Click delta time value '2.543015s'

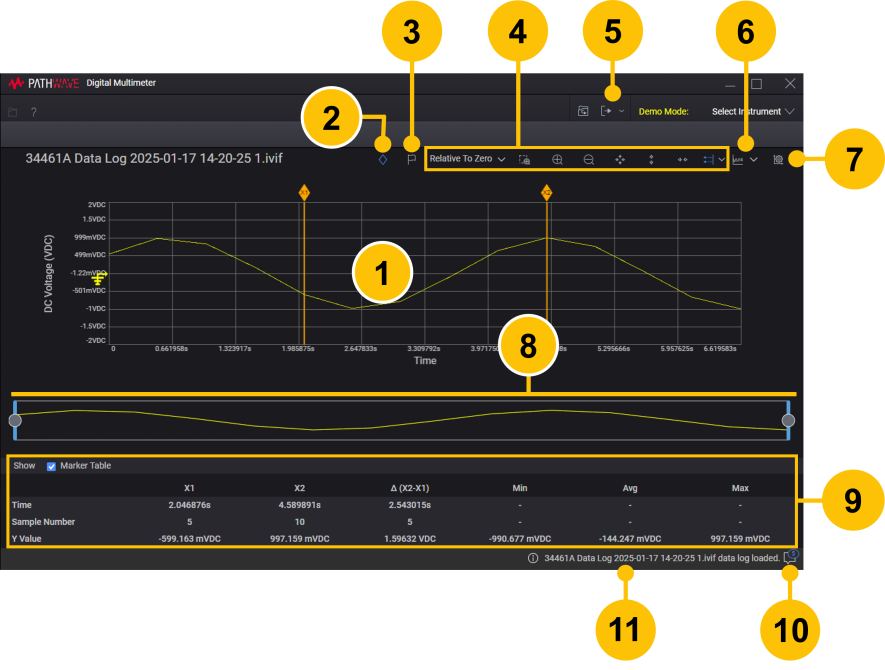coord(410,505)
